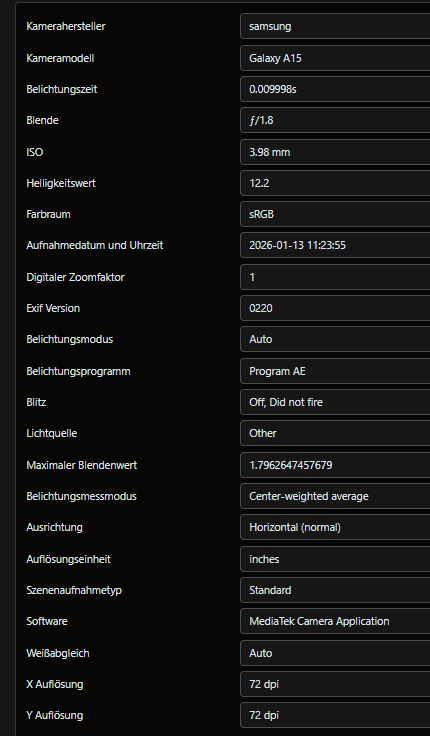Click the Weißabgleich field showing Auto

335,653
